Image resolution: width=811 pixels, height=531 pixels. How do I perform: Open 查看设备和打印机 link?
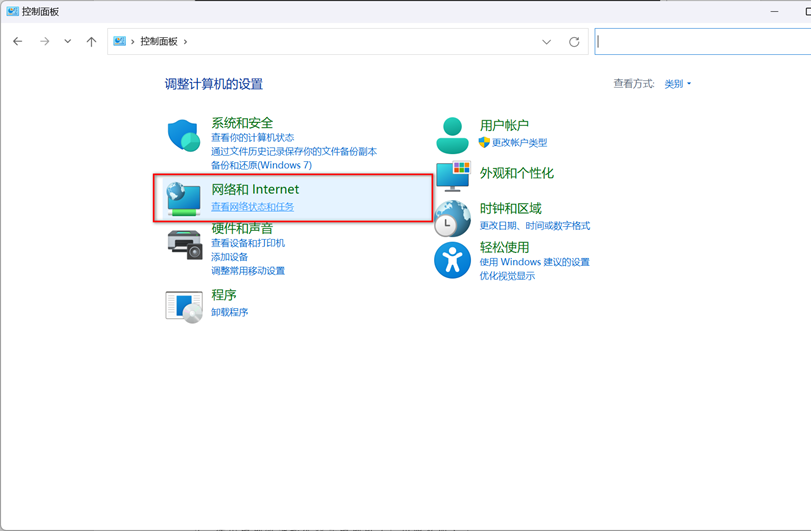248,243
